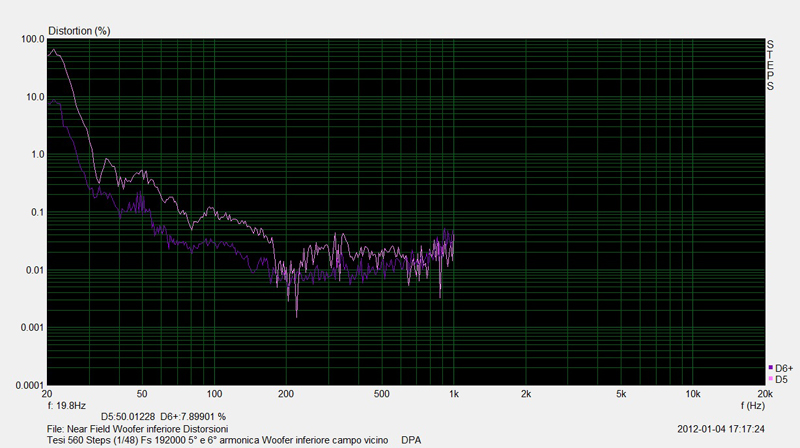Image resolution: width=800 pixels, height=448 pixels.
Task: Select the D6+ legend label
Action: 784,368
